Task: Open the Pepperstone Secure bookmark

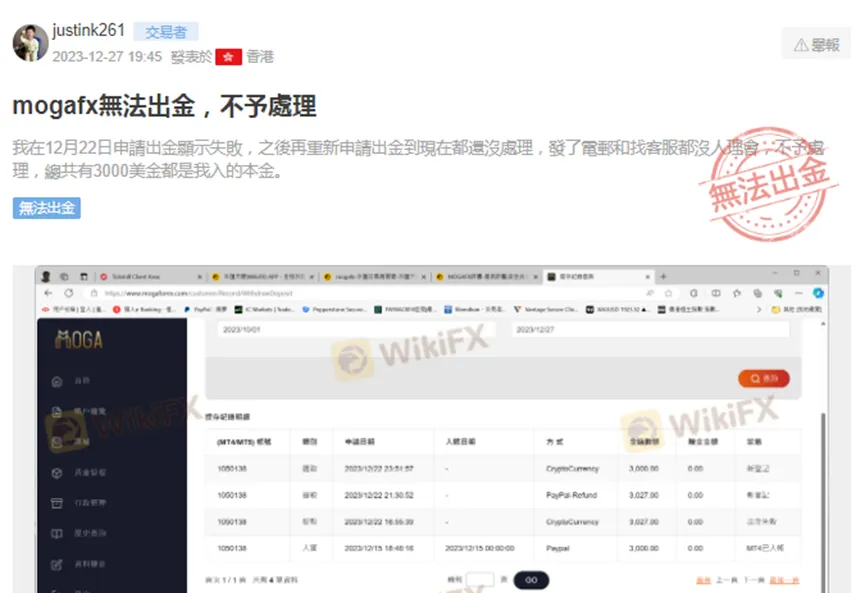Action: coord(334,309)
